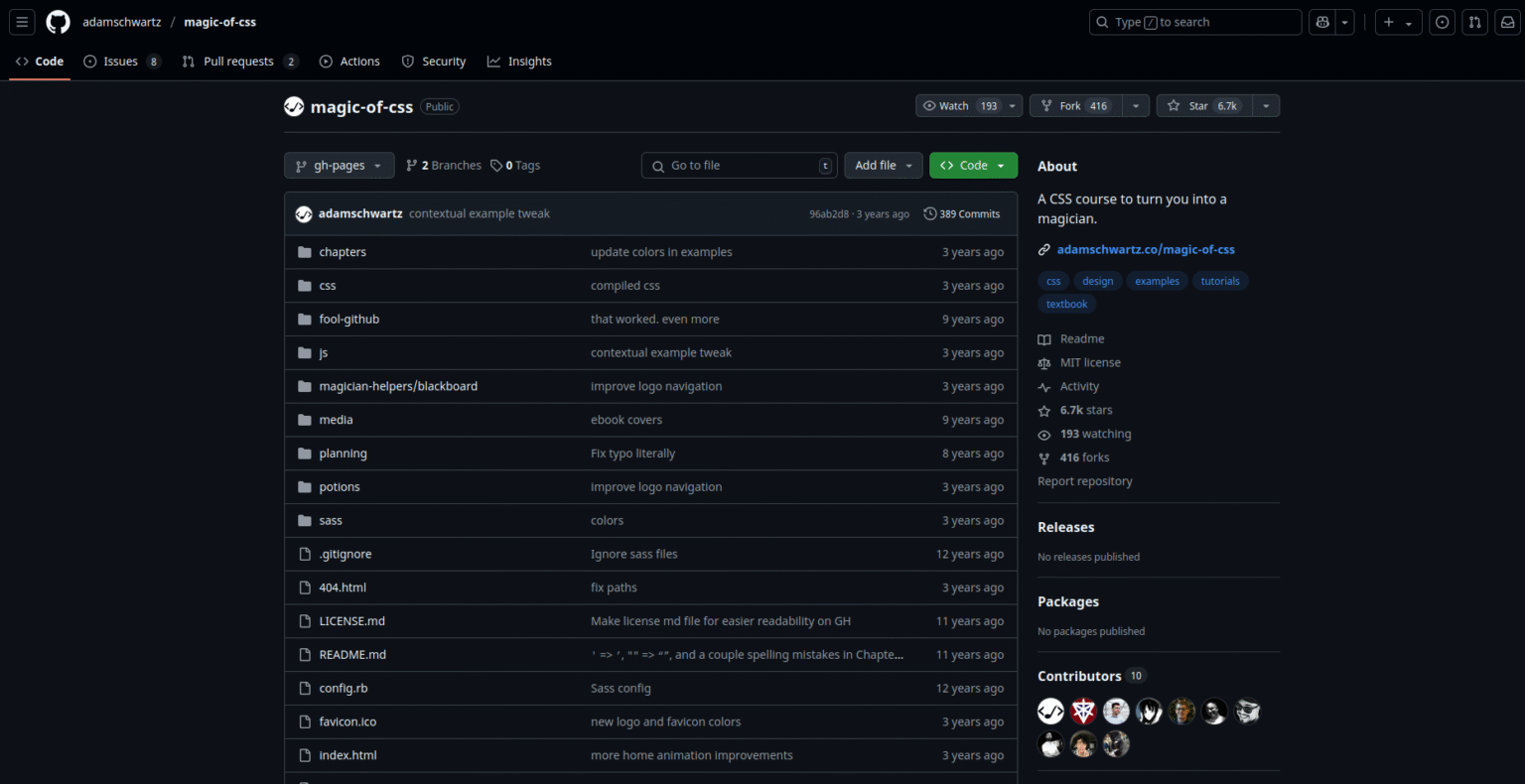Image resolution: width=1525 pixels, height=784 pixels.
Task: Open the gh-pages branch selector
Action: point(339,165)
